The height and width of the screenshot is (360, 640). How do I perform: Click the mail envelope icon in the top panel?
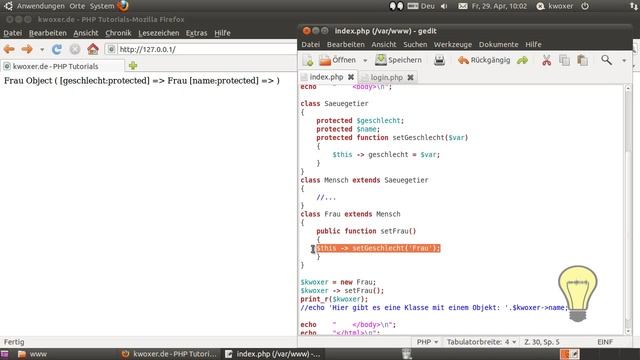[x=462, y=6]
